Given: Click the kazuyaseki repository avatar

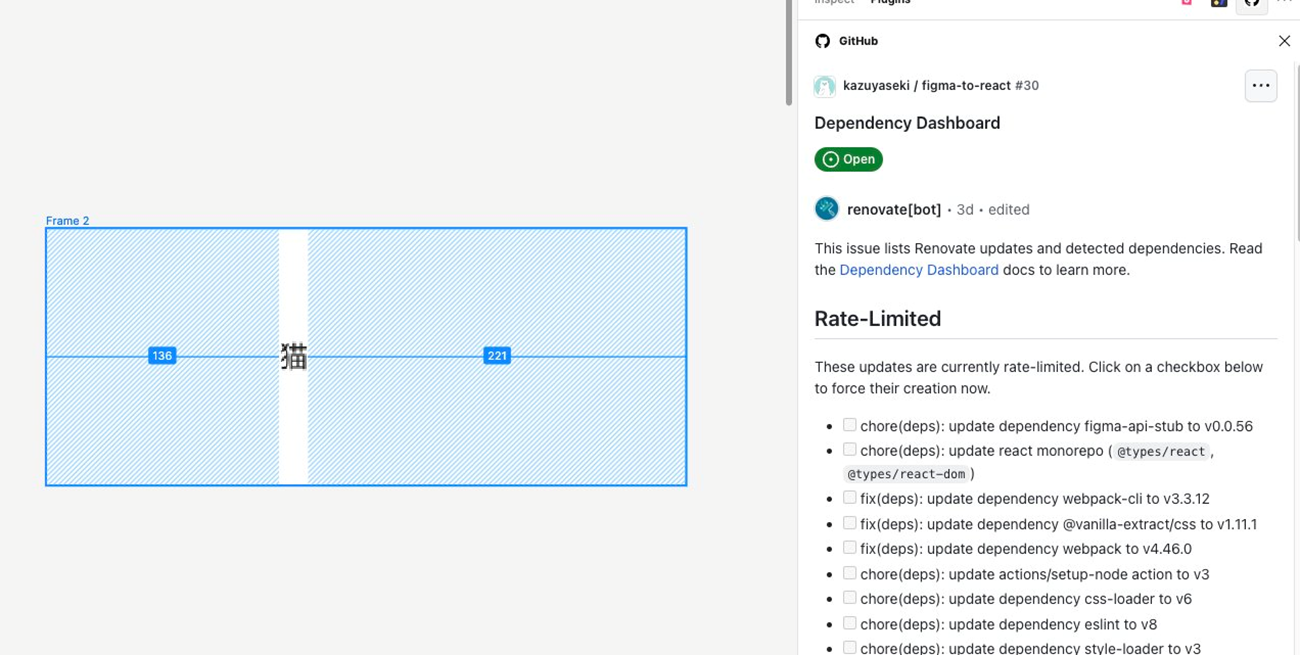Looking at the screenshot, I should pyautogui.click(x=825, y=86).
